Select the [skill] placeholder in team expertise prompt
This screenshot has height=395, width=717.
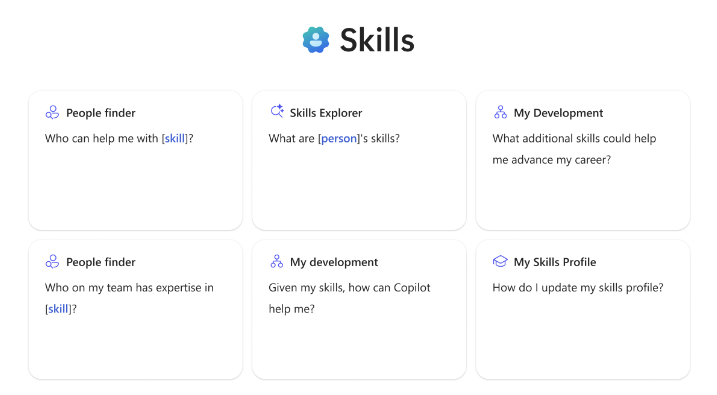click(58, 309)
